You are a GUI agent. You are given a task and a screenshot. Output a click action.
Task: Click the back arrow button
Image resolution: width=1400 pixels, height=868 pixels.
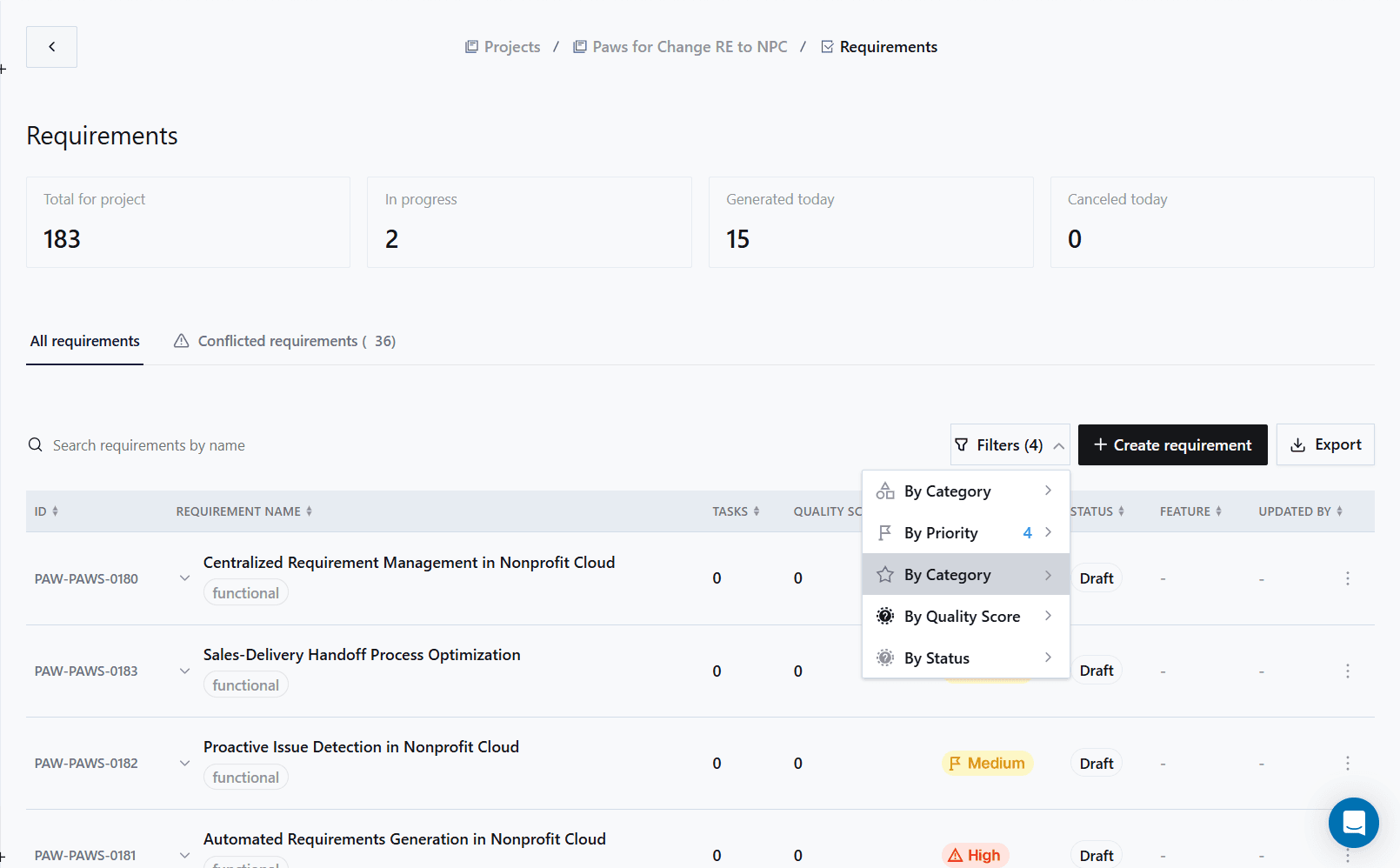pyautogui.click(x=51, y=46)
